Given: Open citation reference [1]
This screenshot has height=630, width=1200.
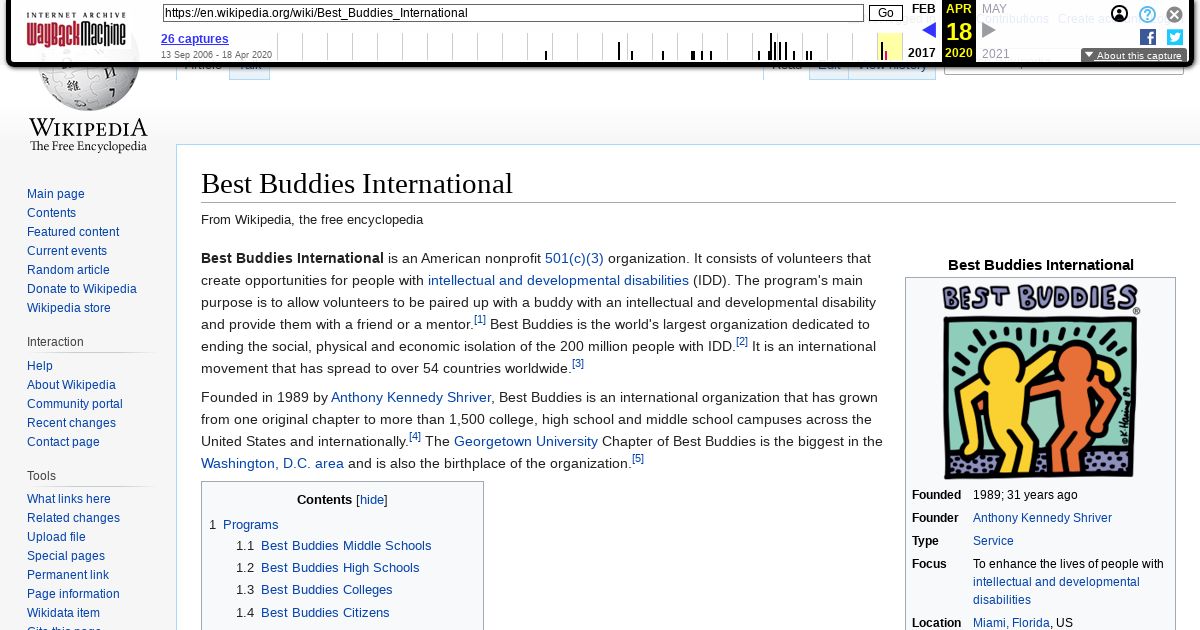Looking at the screenshot, I should point(480,319).
